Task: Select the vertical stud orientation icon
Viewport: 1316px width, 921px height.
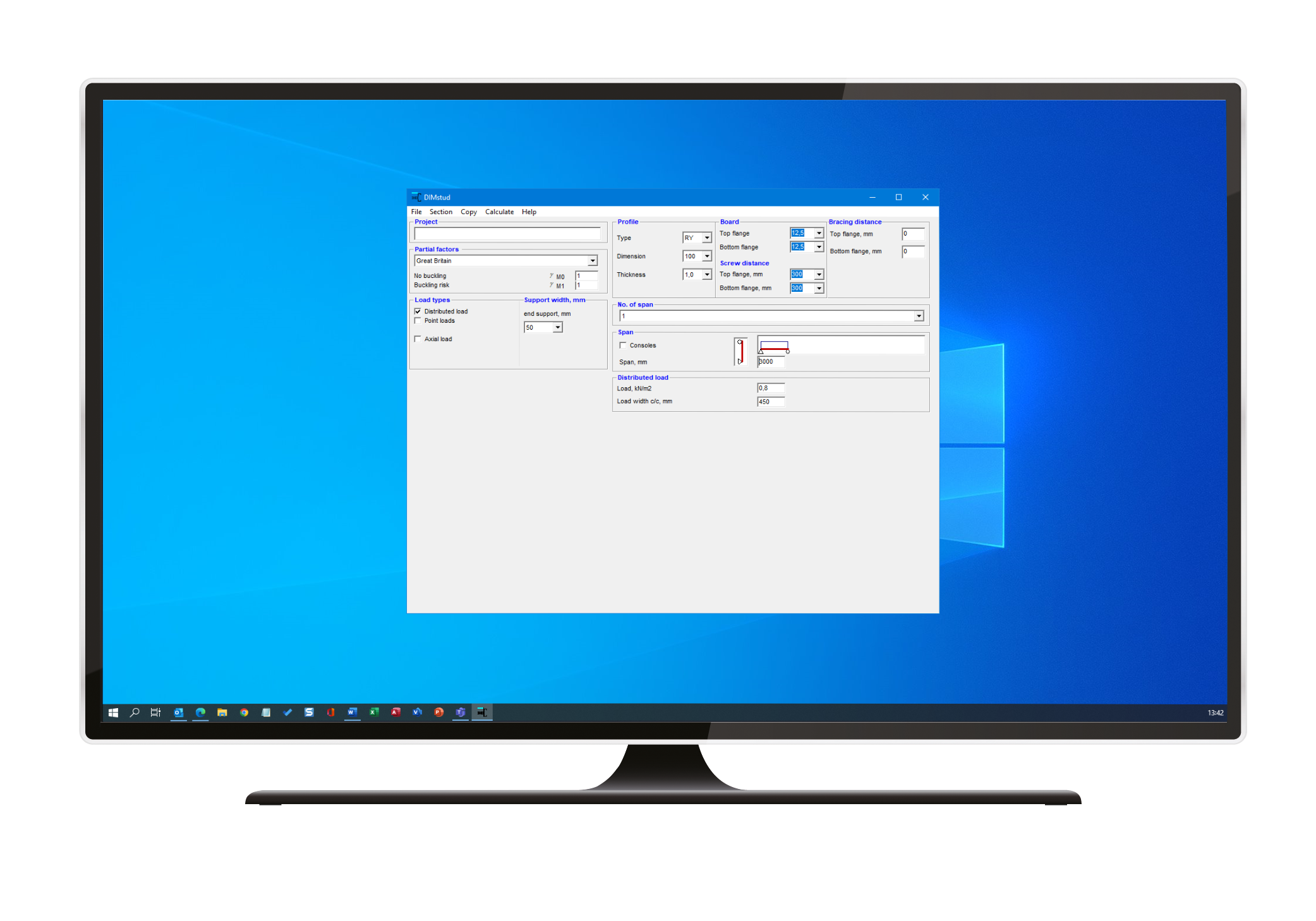Action: [740, 352]
